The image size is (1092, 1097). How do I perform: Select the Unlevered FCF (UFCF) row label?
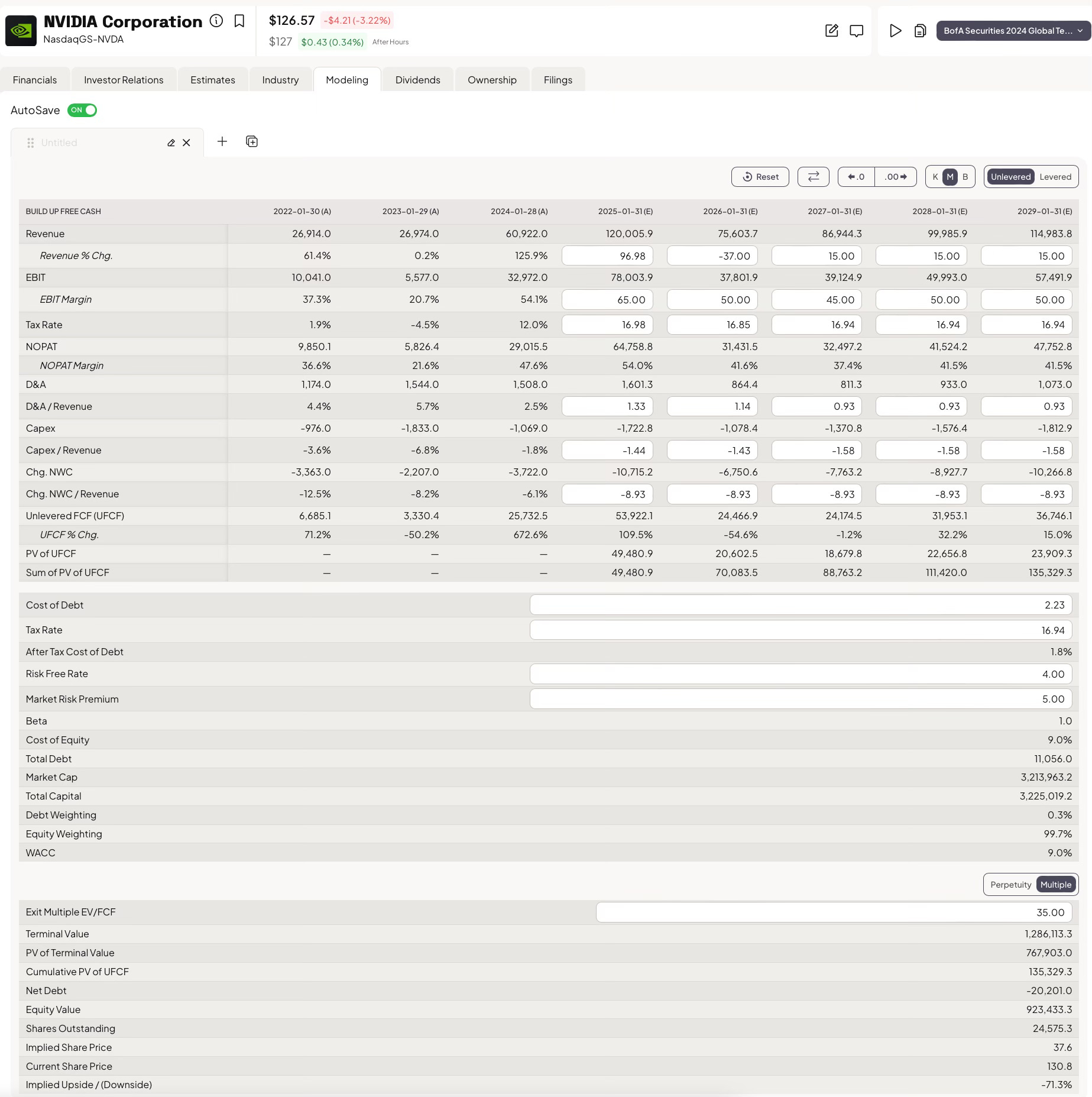(75, 516)
